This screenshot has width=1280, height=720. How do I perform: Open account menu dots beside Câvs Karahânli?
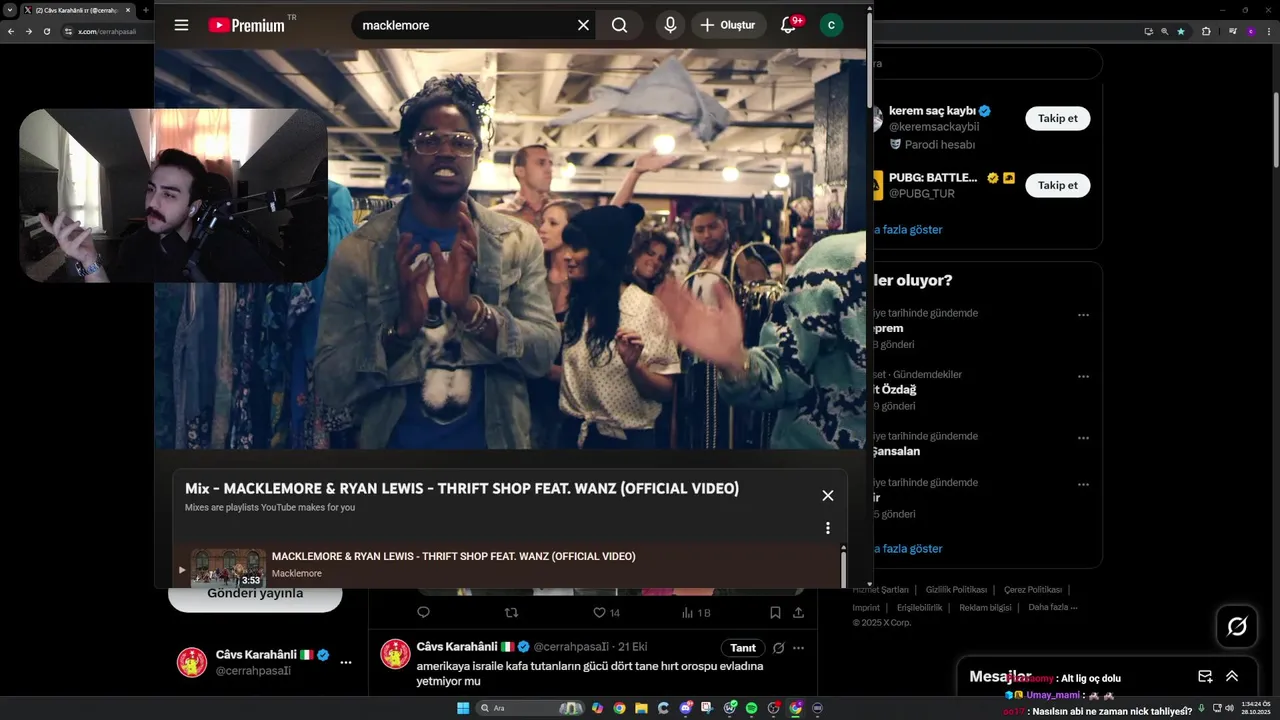(346, 663)
